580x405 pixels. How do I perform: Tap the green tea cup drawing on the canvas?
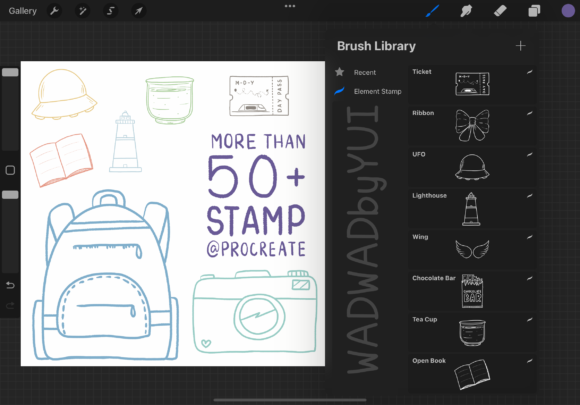click(x=169, y=100)
